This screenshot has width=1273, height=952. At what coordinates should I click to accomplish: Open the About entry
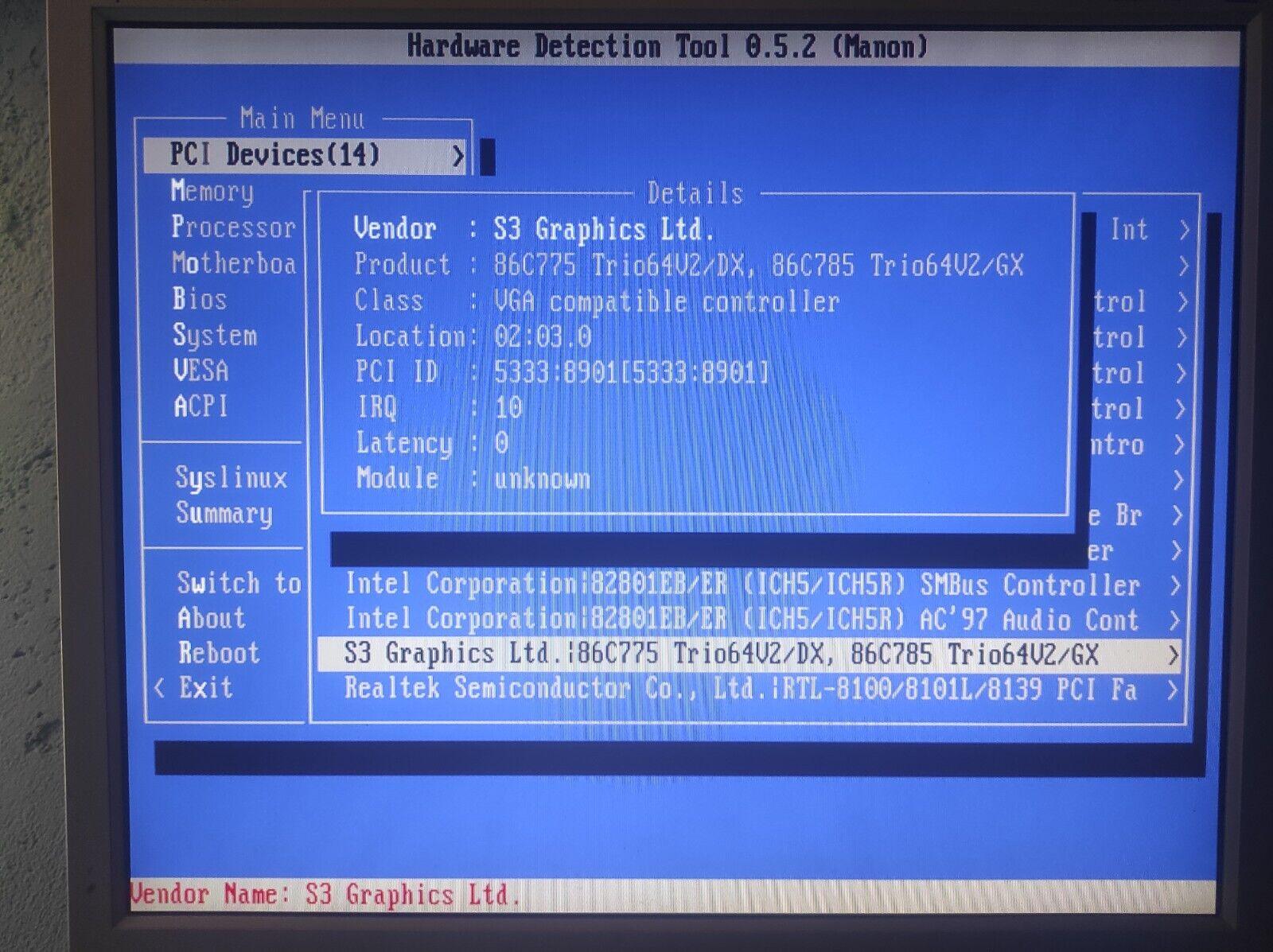pyautogui.click(x=211, y=618)
